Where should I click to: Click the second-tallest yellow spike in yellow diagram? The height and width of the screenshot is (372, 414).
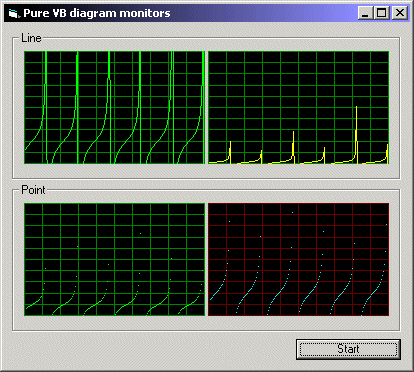293,147
